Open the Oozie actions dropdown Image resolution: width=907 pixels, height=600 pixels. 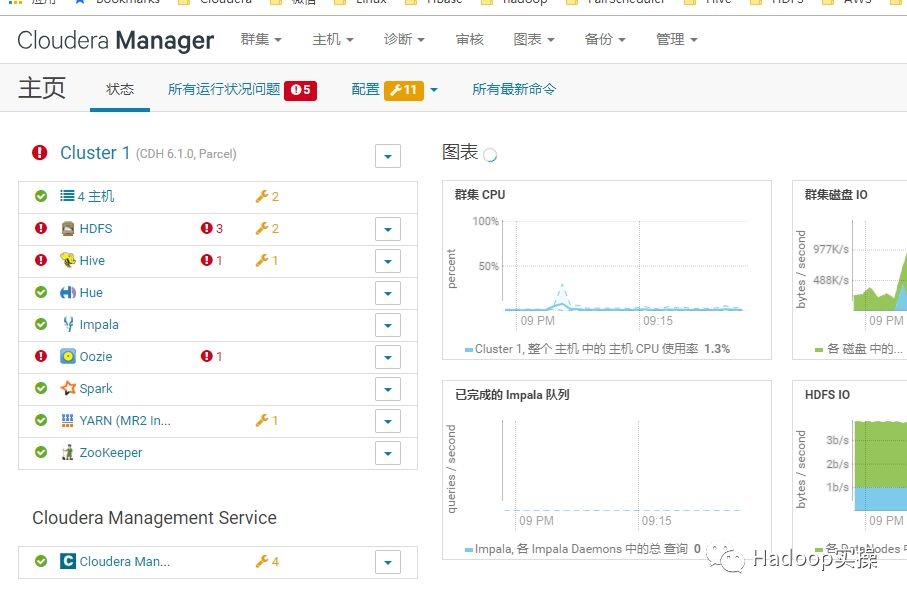[388, 357]
